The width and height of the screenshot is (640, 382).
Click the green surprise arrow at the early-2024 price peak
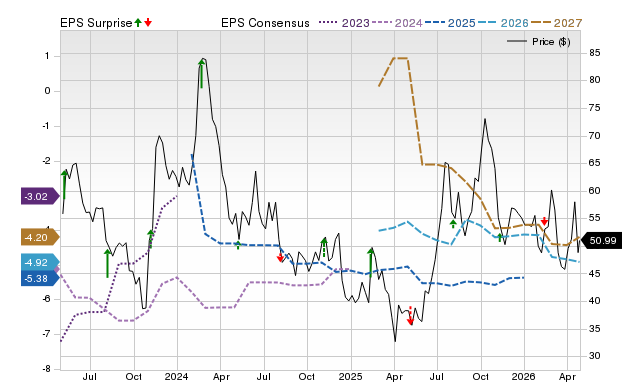pyautogui.click(x=201, y=73)
